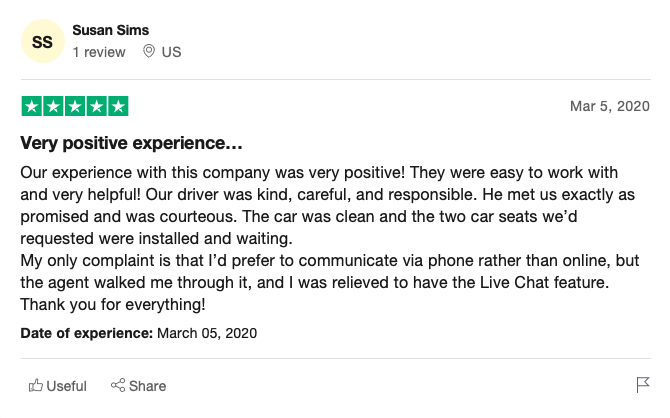This screenshot has height=418, width=670.
Task: Click the Share button text
Action: click(x=147, y=386)
